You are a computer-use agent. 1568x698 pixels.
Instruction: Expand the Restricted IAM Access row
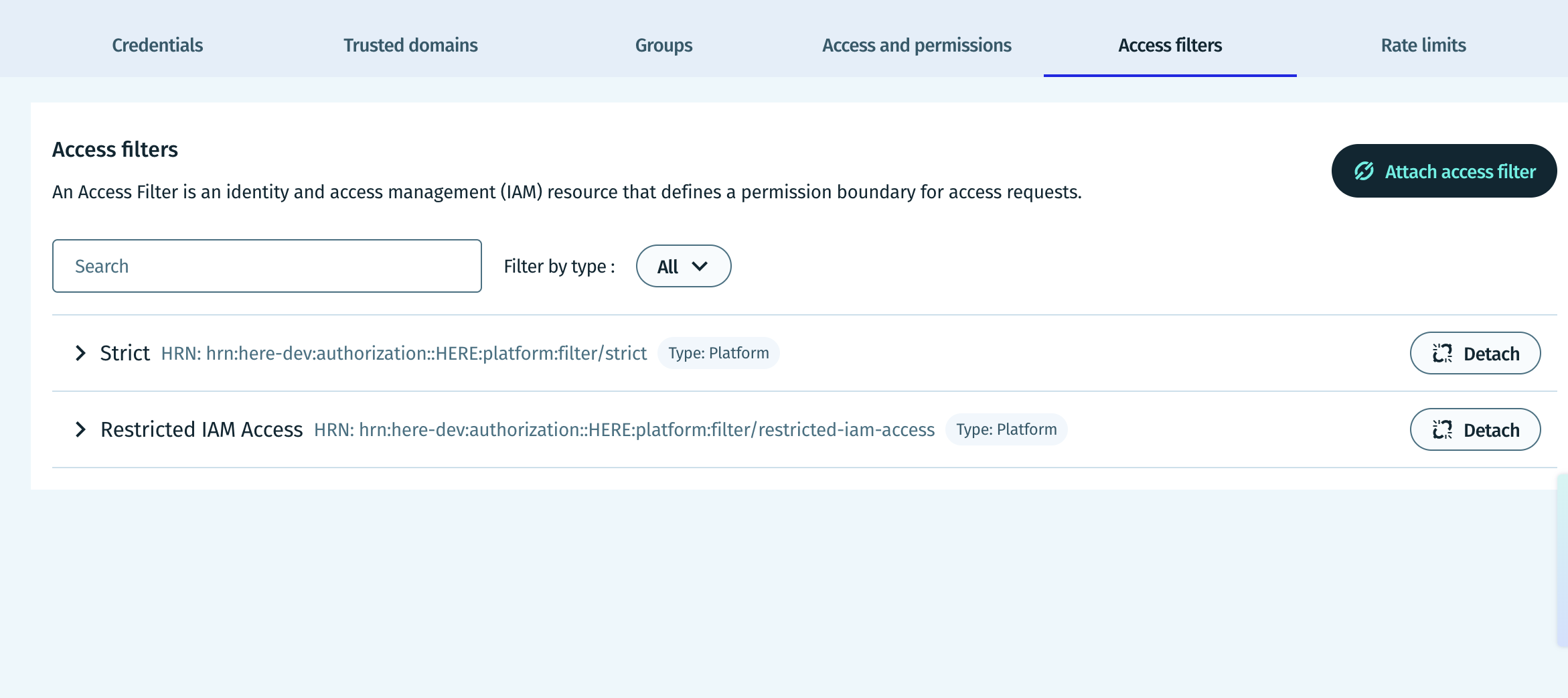coord(80,429)
